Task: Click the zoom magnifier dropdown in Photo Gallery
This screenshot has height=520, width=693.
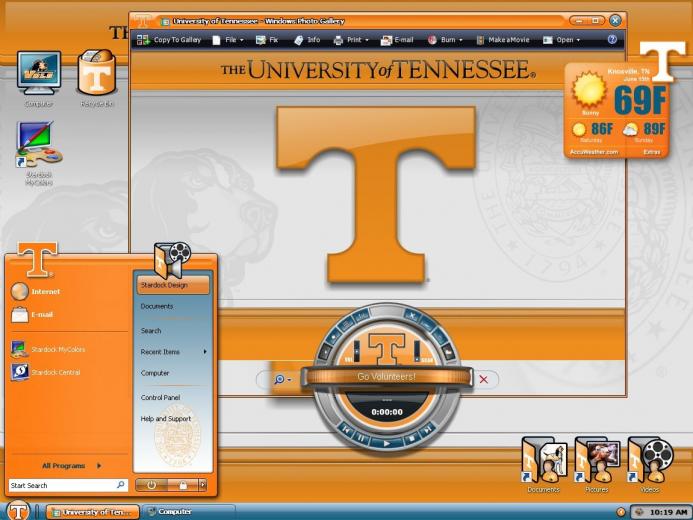Action: [282, 380]
